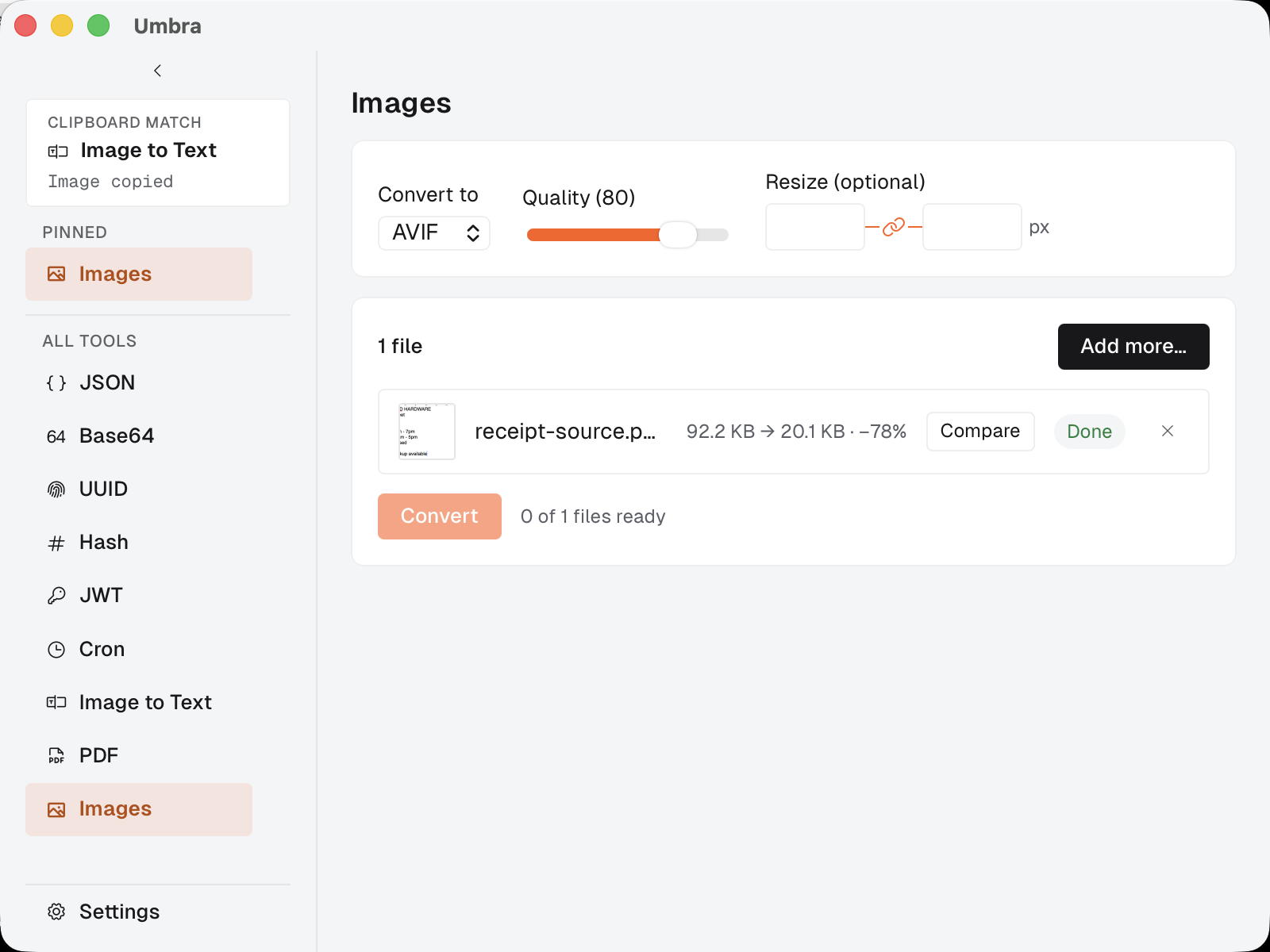Click the resize height input field
1270x952 pixels.
[x=972, y=227]
